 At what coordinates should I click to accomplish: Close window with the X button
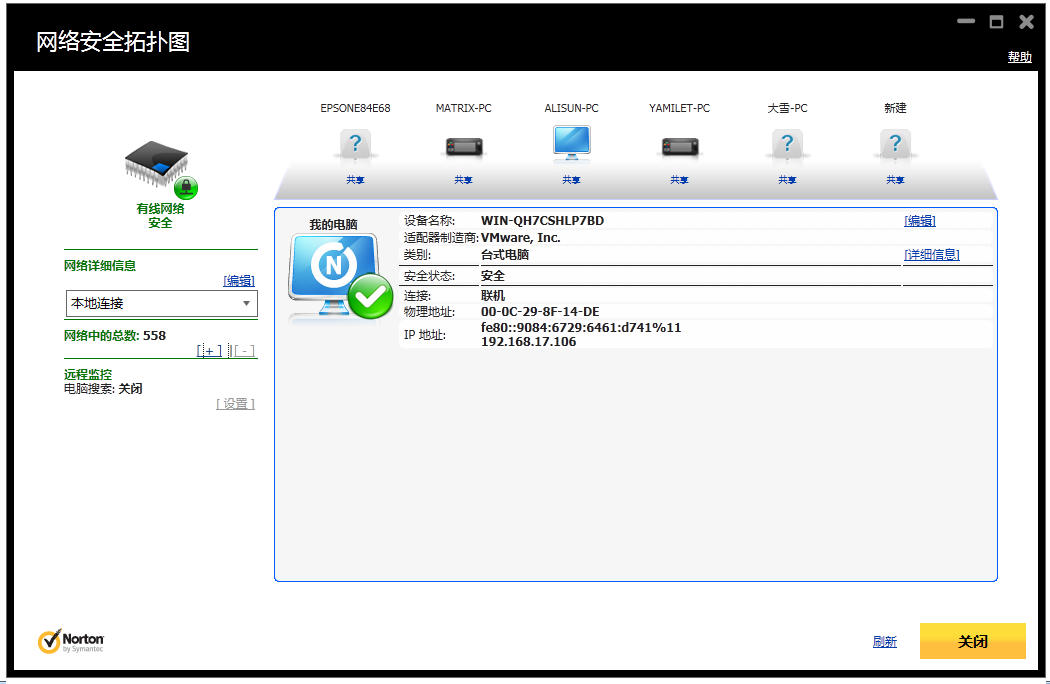point(1027,22)
